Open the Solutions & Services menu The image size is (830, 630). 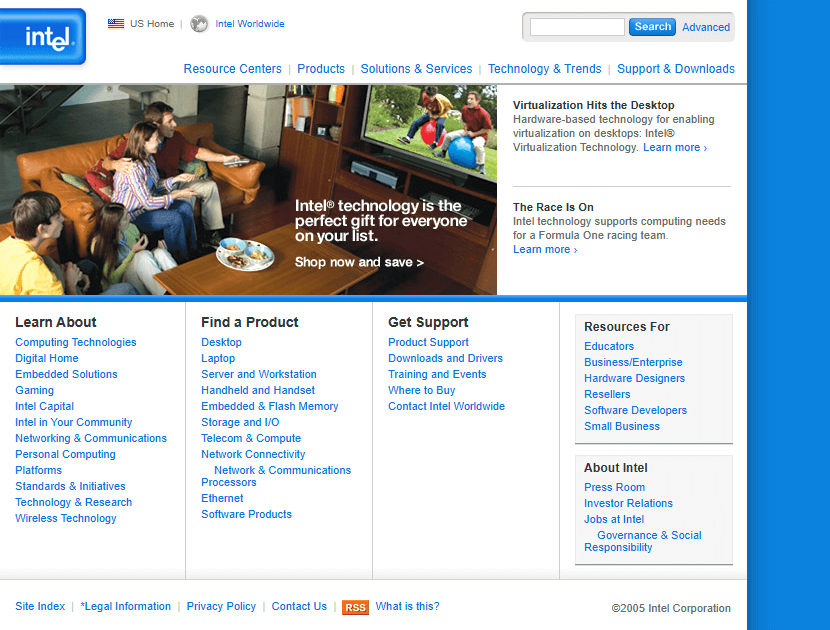(x=416, y=69)
